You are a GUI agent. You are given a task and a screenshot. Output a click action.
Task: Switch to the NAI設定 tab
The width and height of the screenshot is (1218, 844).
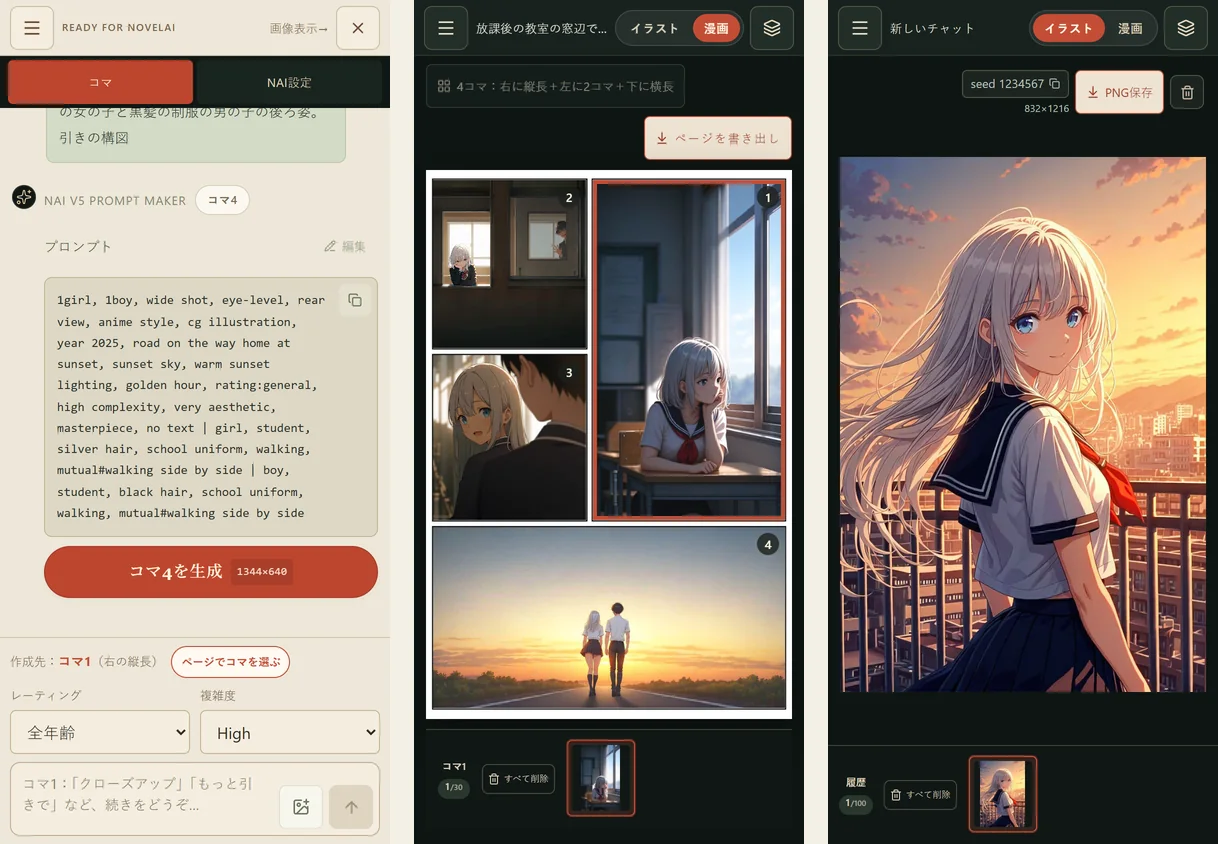coord(289,82)
